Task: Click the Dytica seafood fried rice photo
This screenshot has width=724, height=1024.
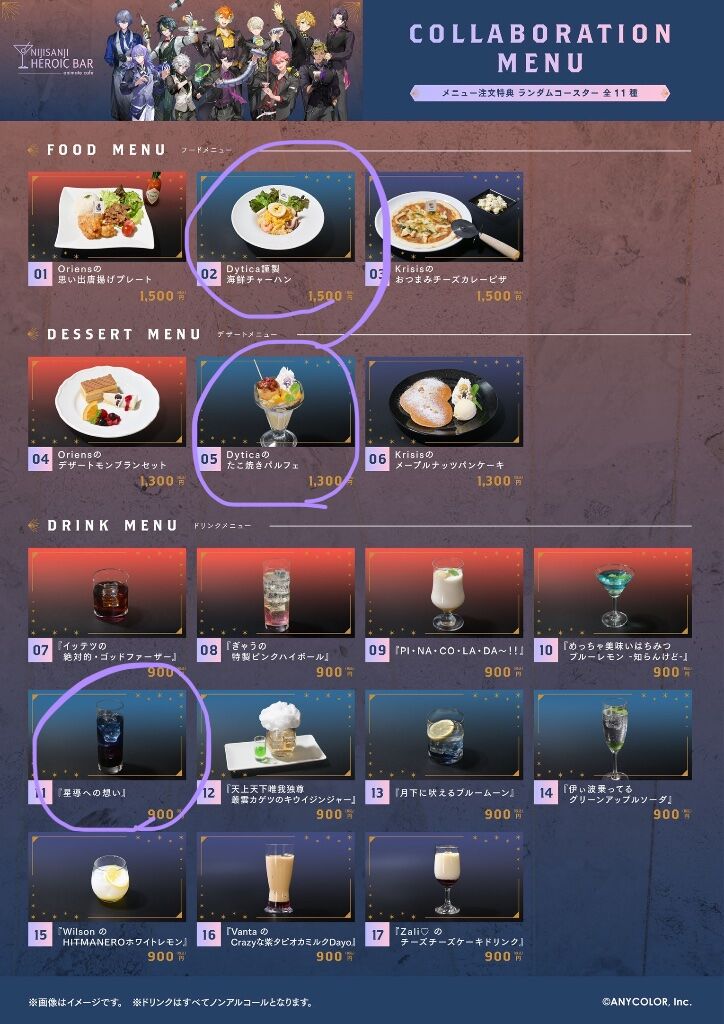Action: click(275, 216)
